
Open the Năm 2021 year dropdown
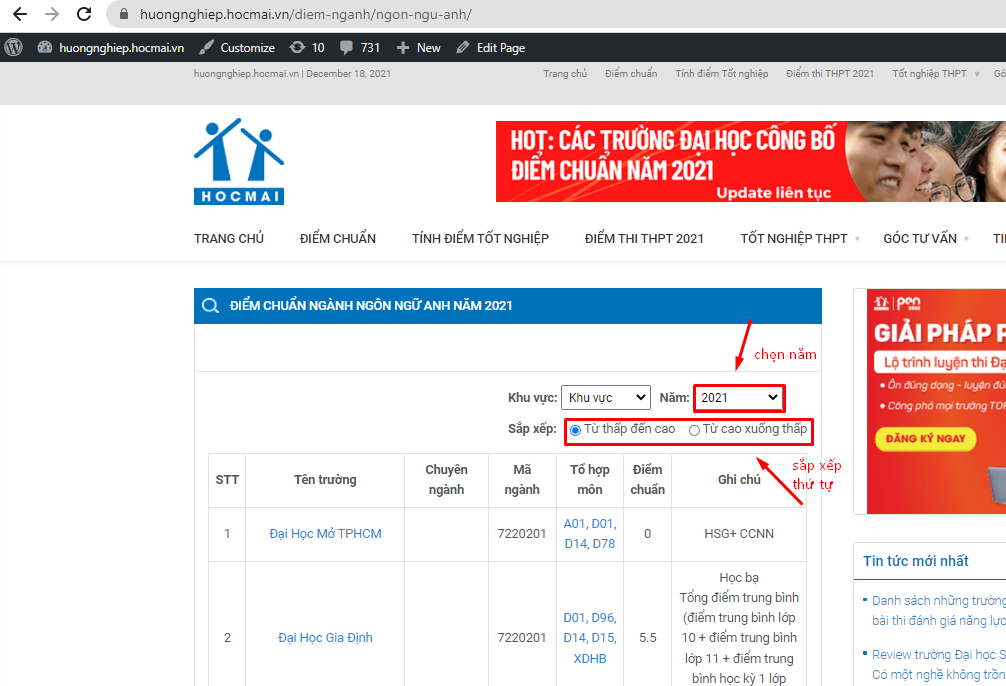[739, 397]
